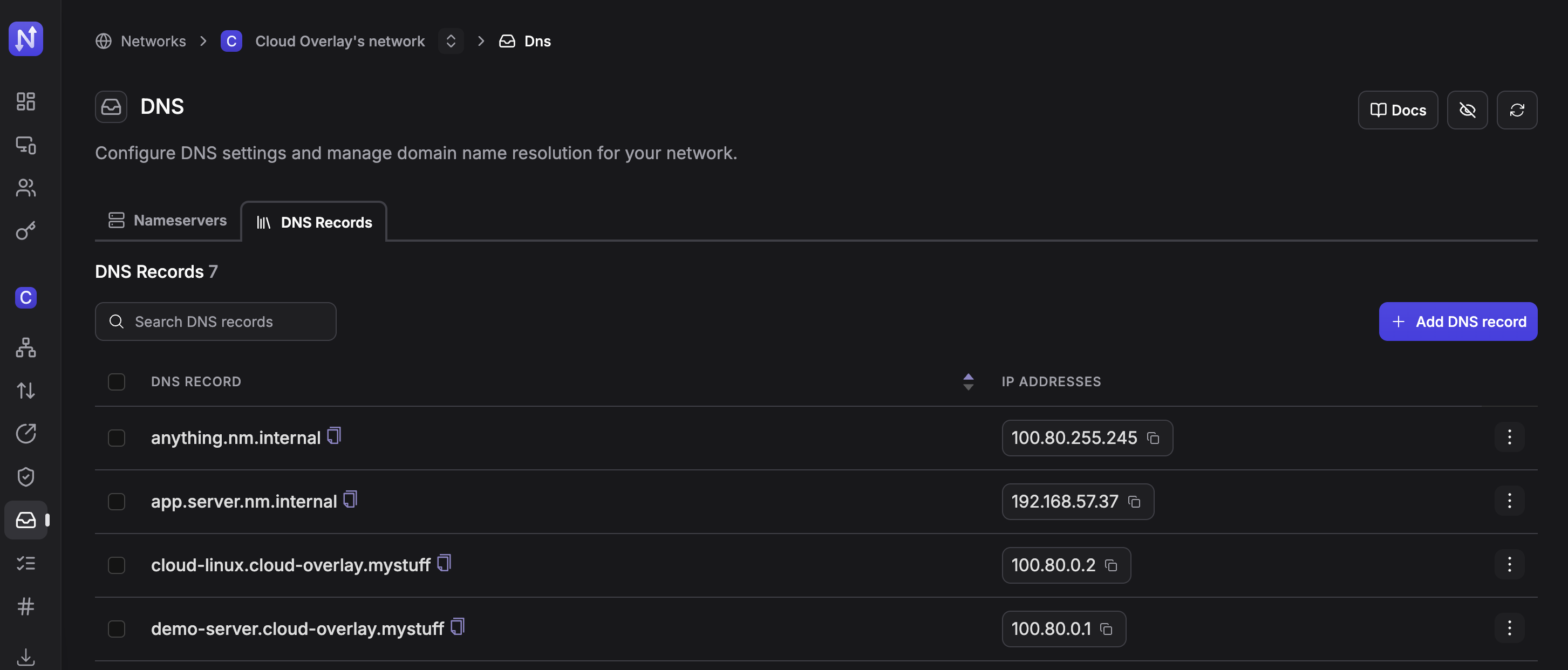Check the select-all DNS records checkbox
This screenshot has height=670, width=1568.
116,381
